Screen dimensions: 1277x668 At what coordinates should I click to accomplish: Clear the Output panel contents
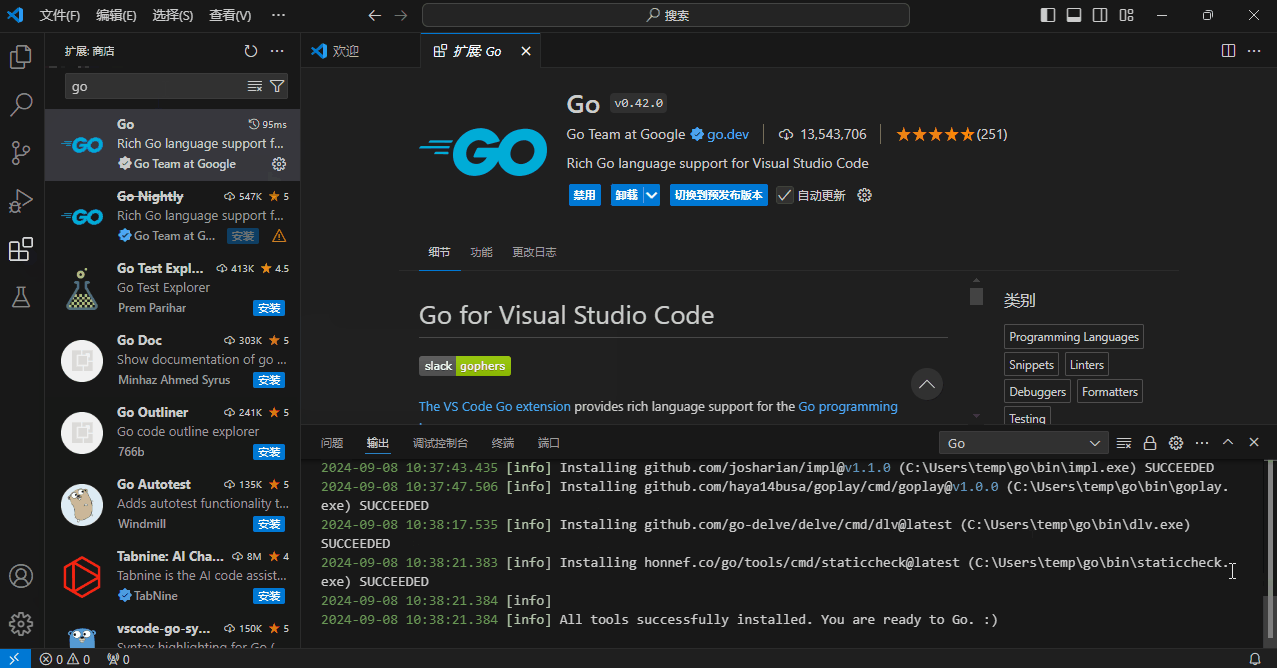click(1124, 442)
